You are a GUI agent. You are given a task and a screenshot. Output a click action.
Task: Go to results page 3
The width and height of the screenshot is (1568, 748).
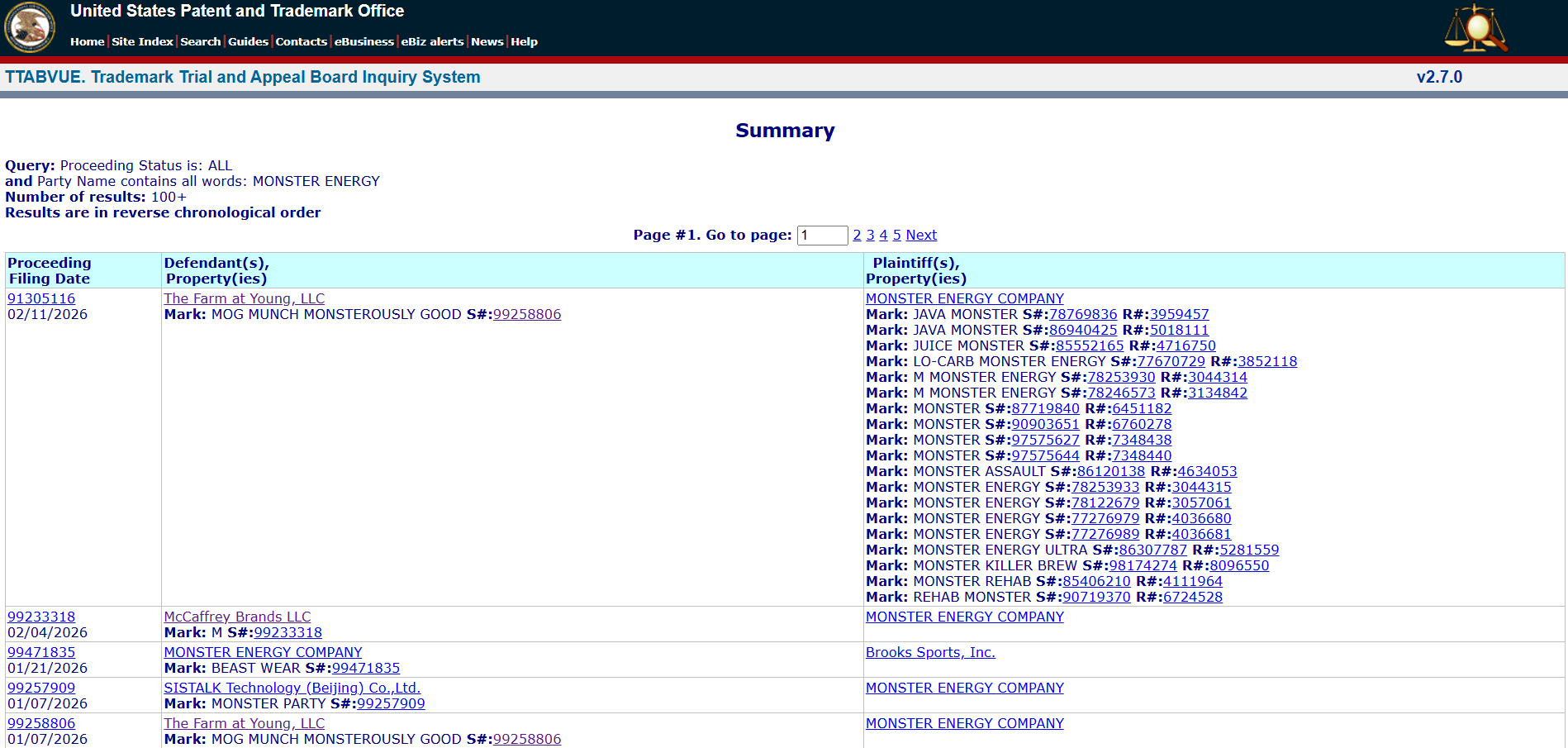tap(870, 236)
